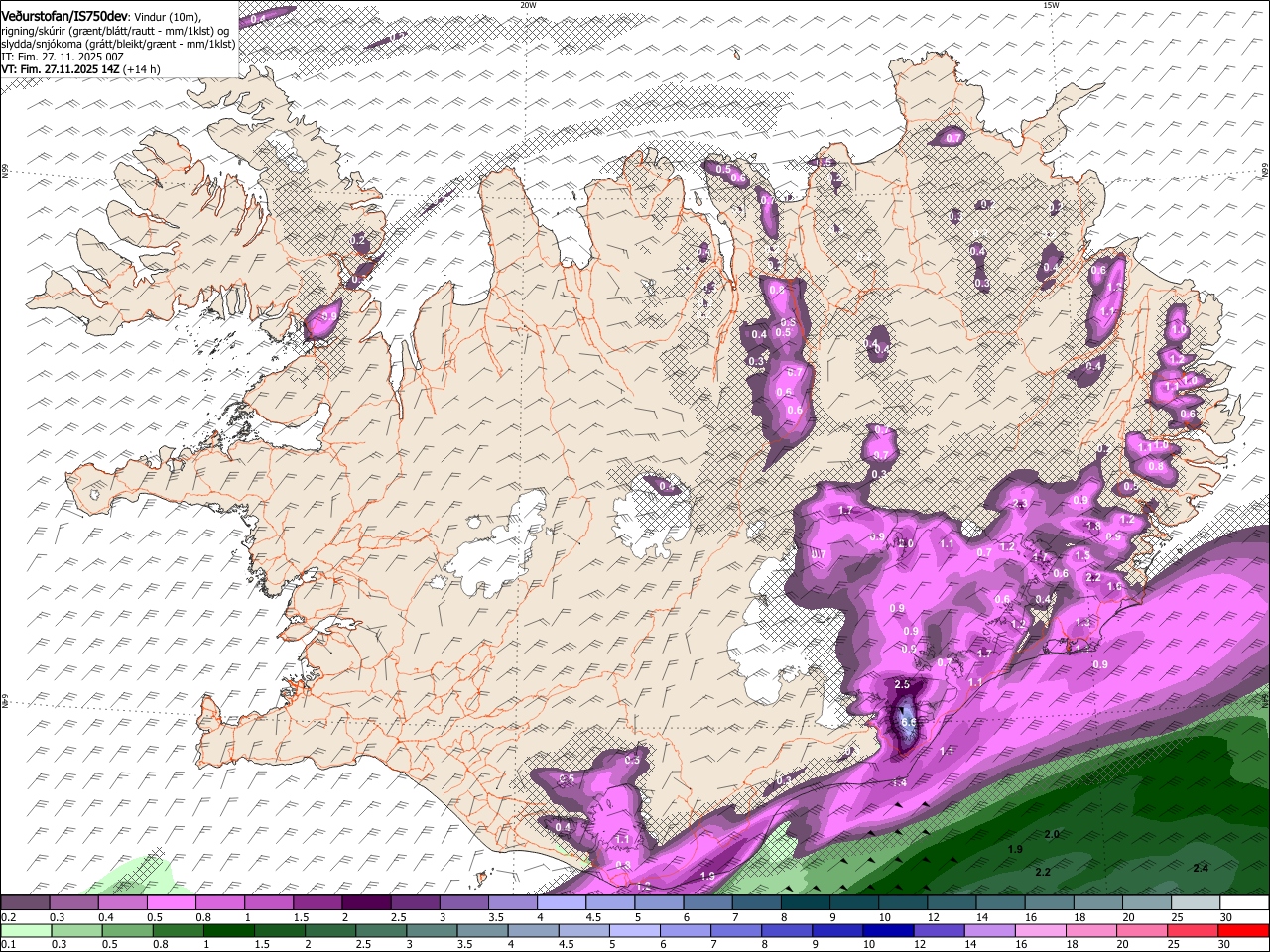Select the white swatch ending the upper legend

pos(1244,903)
